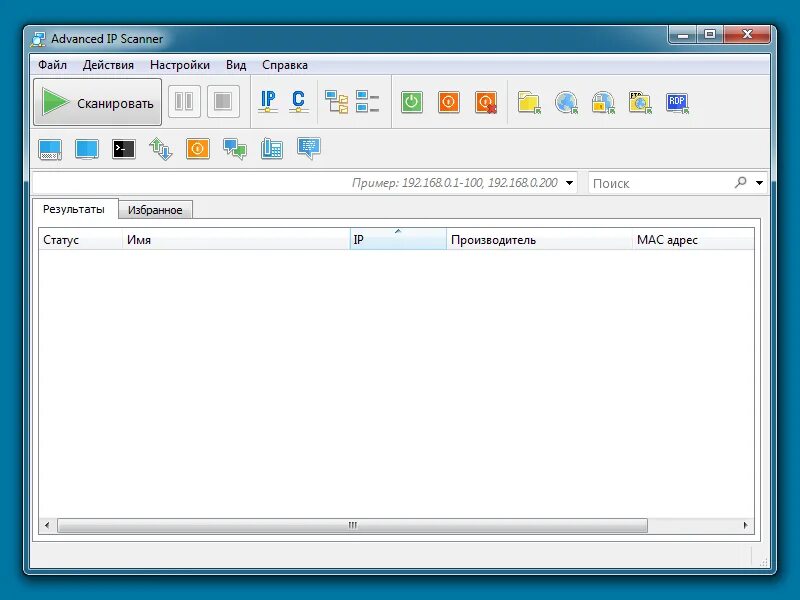Click the horizontal scrollbar thumb
Image resolution: width=800 pixels, height=600 pixels.
coord(353,525)
